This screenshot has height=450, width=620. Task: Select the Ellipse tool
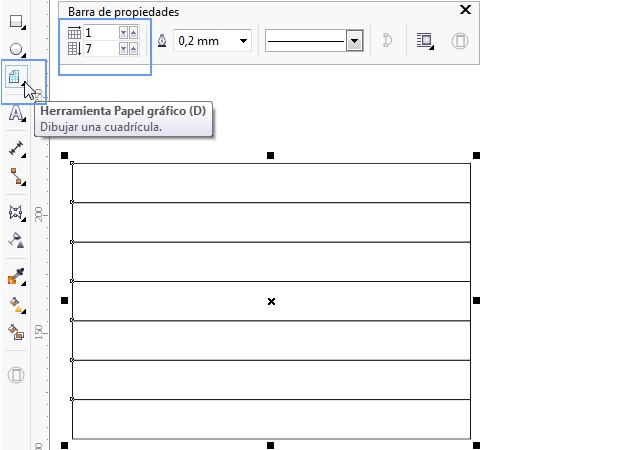(16, 48)
